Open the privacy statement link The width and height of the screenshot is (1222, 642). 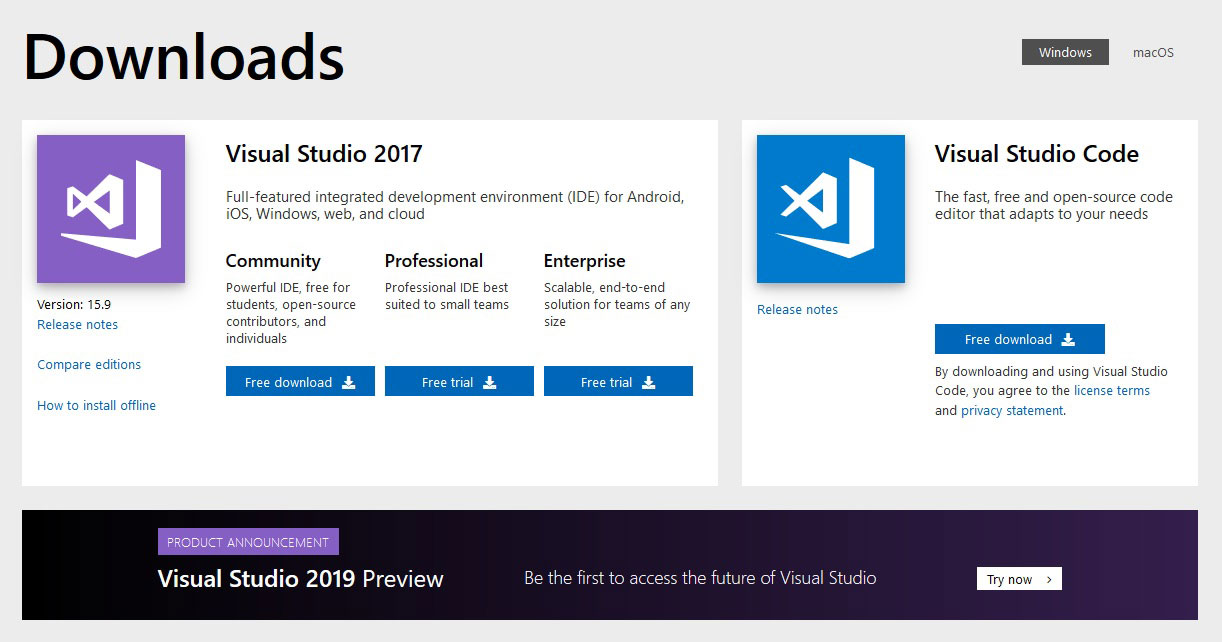(1012, 411)
